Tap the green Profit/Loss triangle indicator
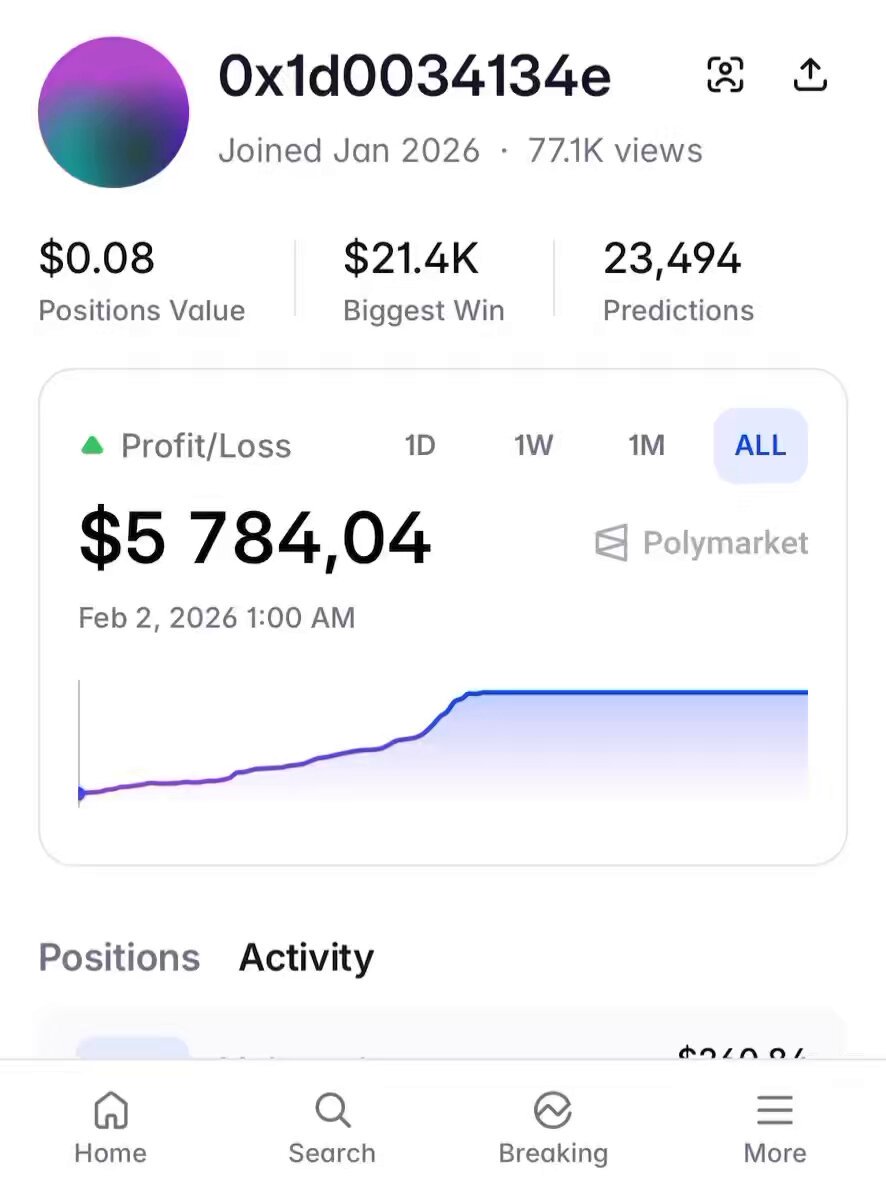This screenshot has width=886, height=1194. point(92,446)
